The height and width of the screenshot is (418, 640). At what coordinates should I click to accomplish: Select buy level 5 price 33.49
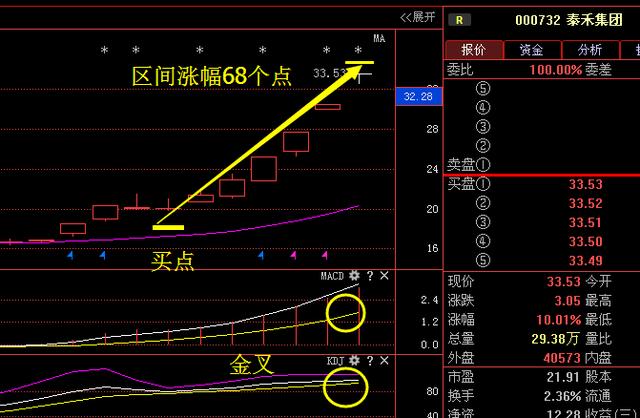[586, 260]
